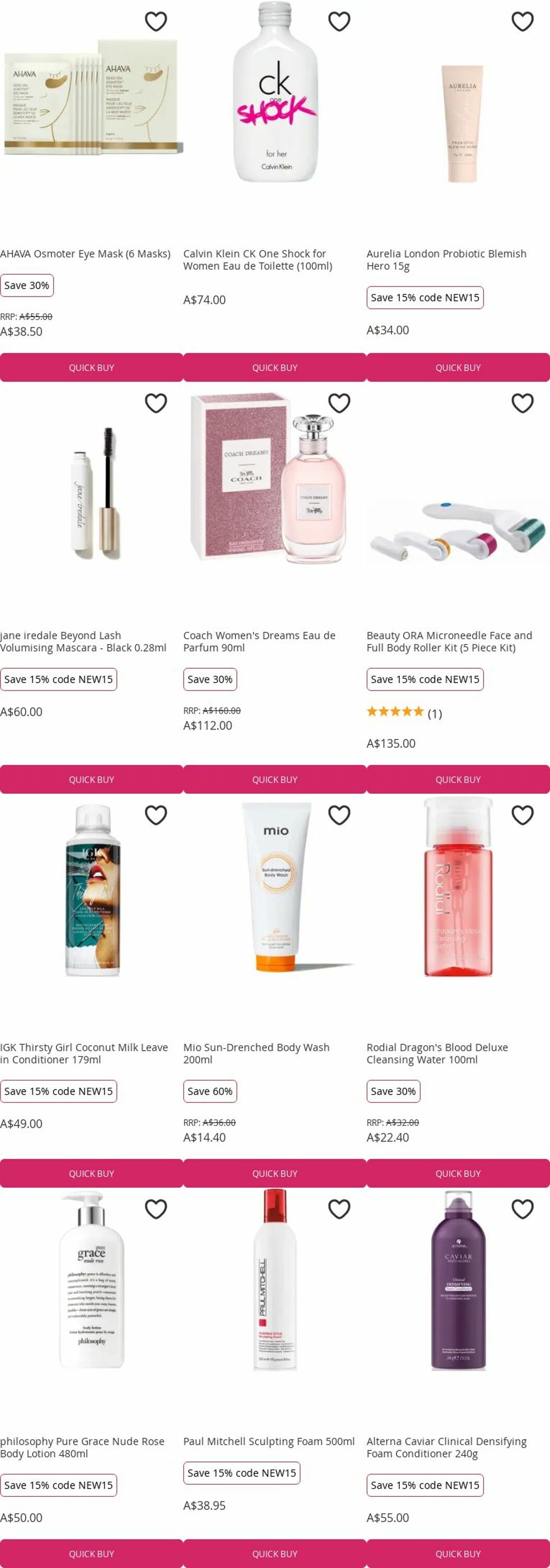
Task: Open Paul Mitchell Sculpting Foam 500ml product page
Action: 269,1442
